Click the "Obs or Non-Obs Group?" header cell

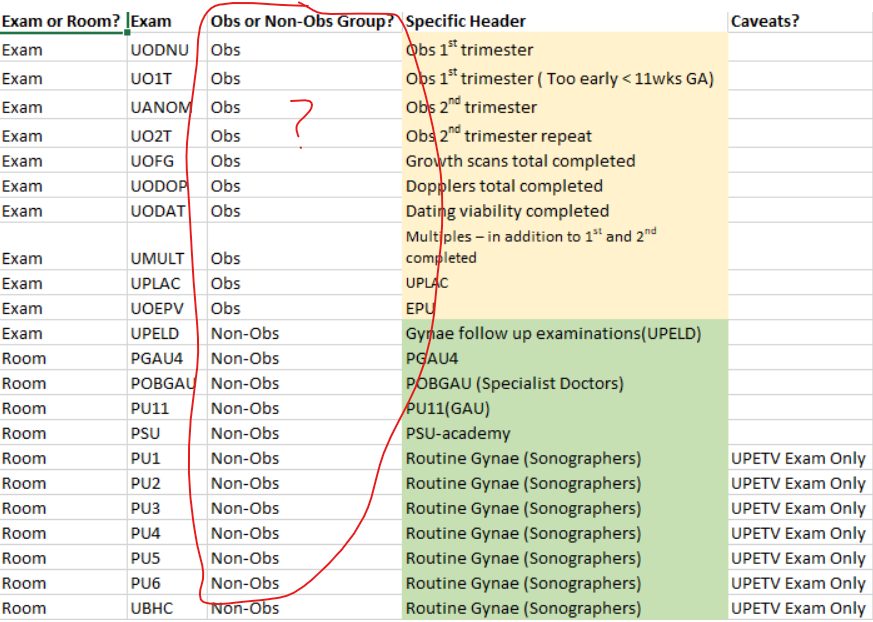(x=305, y=21)
